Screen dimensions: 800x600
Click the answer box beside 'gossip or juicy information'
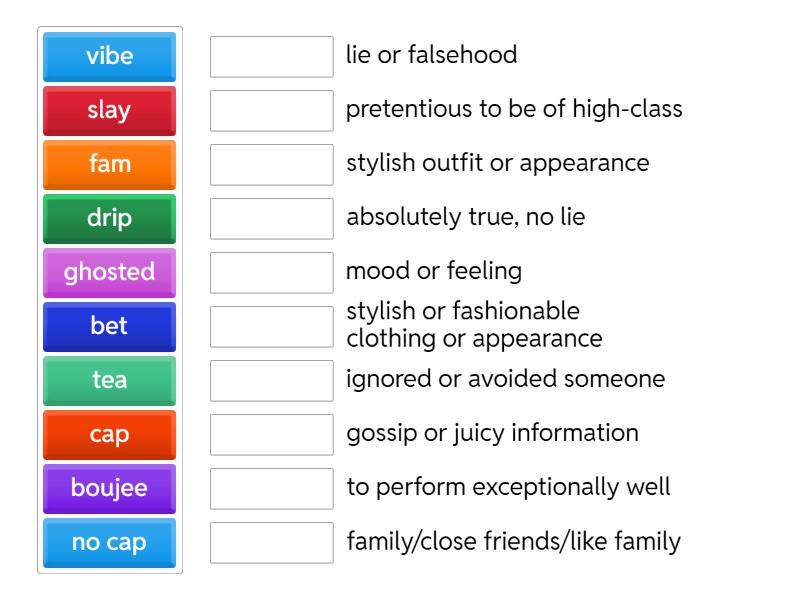point(271,433)
